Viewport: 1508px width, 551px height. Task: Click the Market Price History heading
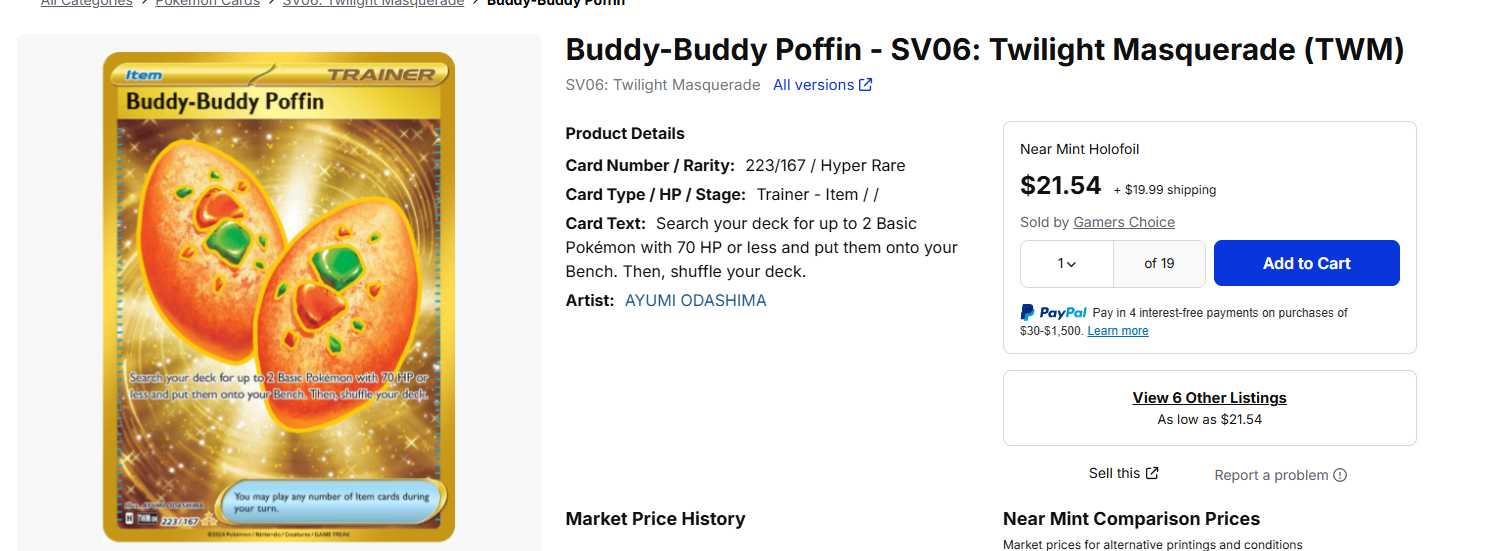coord(655,519)
